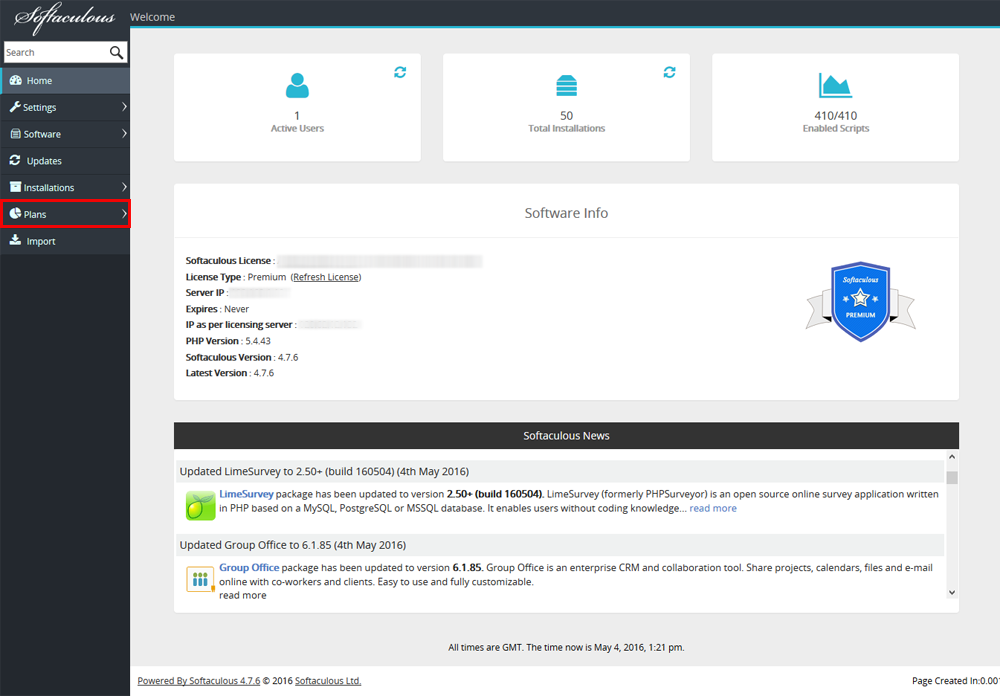Click the 410/410 Enabled Scripts value
The height and width of the screenshot is (696, 1000).
click(835, 115)
